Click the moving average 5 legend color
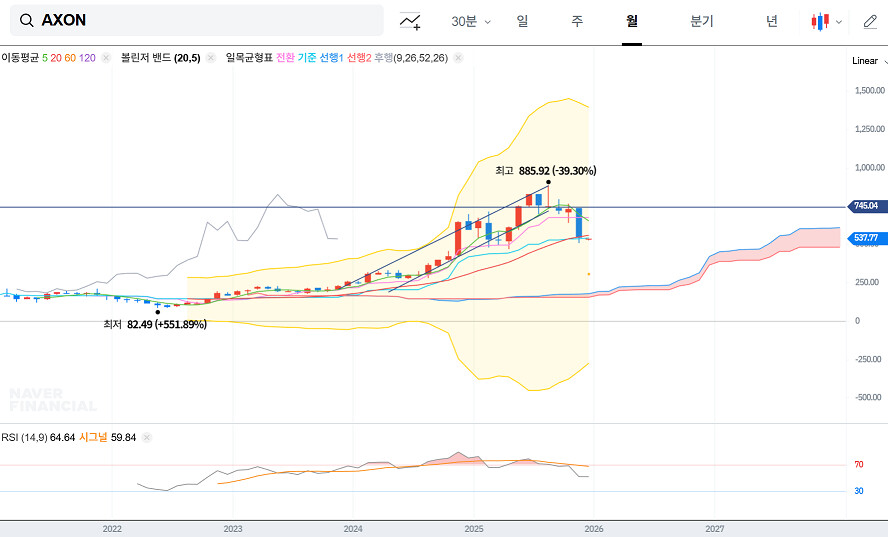888x537 pixels. (45, 58)
